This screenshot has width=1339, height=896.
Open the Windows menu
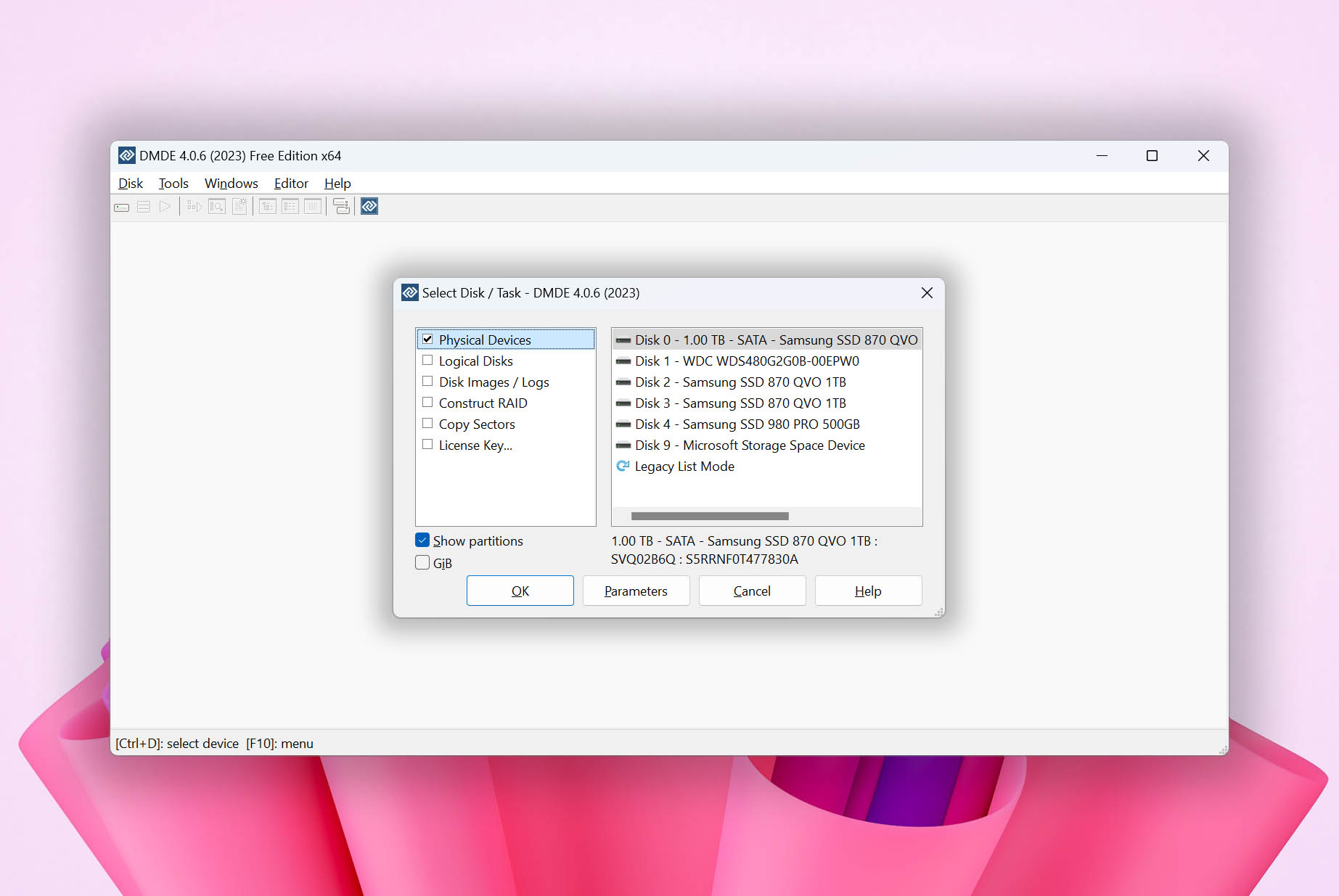(x=231, y=184)
